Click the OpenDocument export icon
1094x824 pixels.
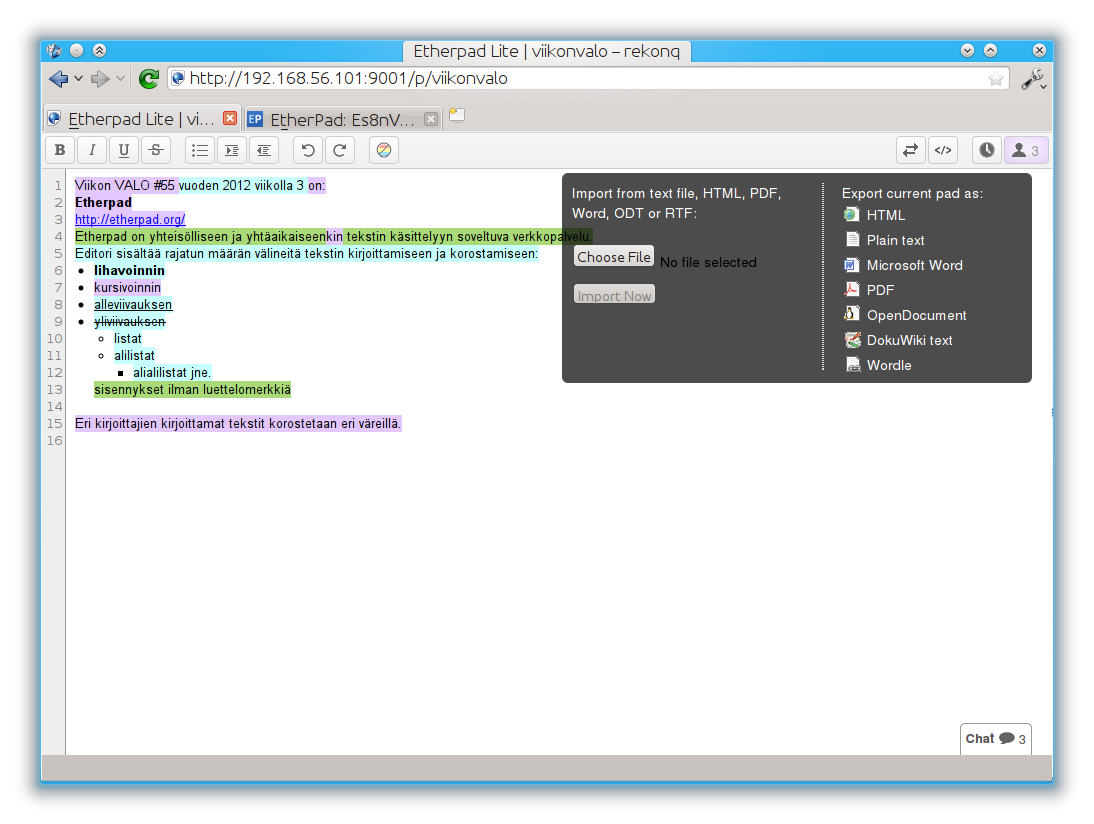click(852, 314)
